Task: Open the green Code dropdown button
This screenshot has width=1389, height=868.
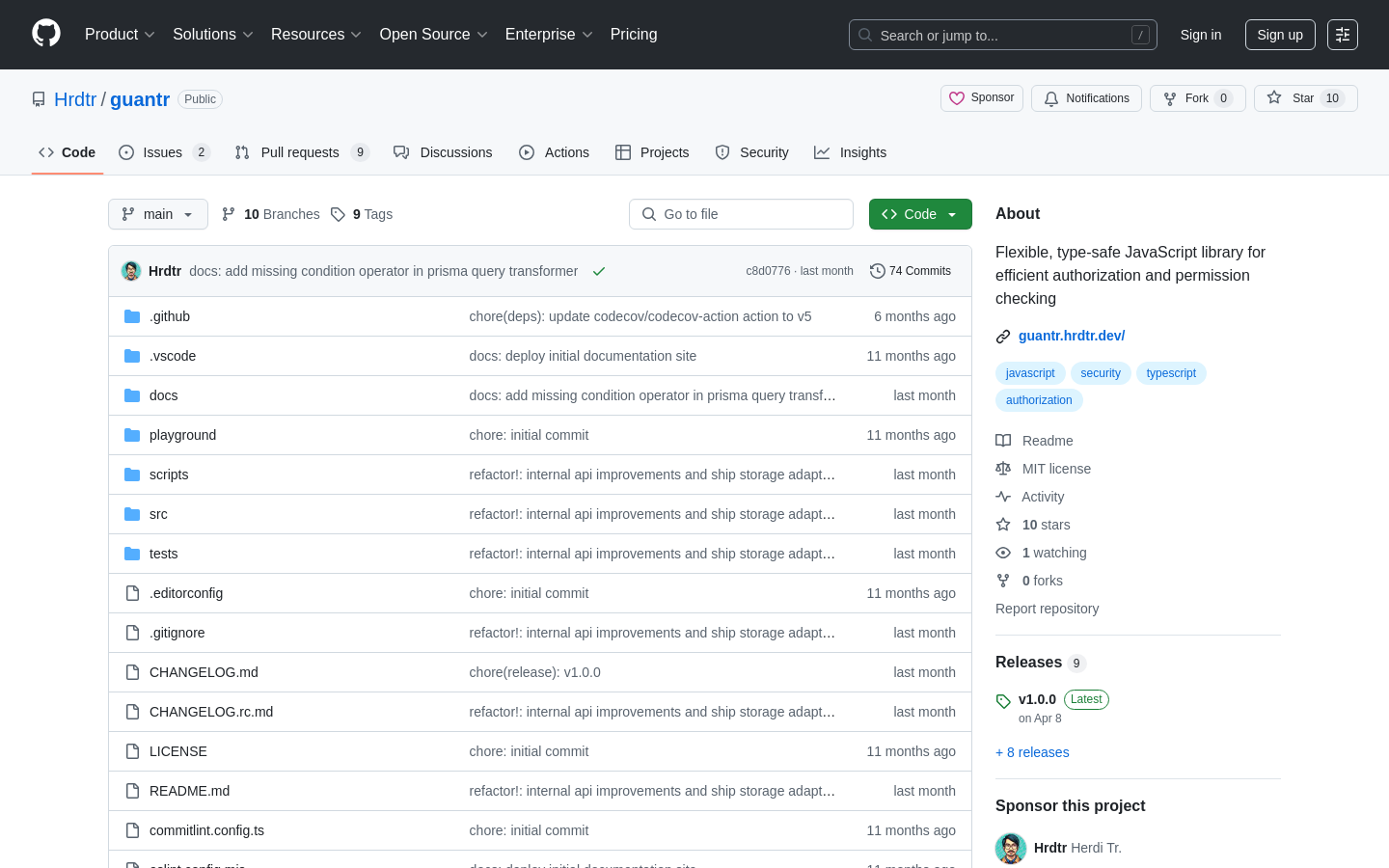Action: tap(920, 214)
